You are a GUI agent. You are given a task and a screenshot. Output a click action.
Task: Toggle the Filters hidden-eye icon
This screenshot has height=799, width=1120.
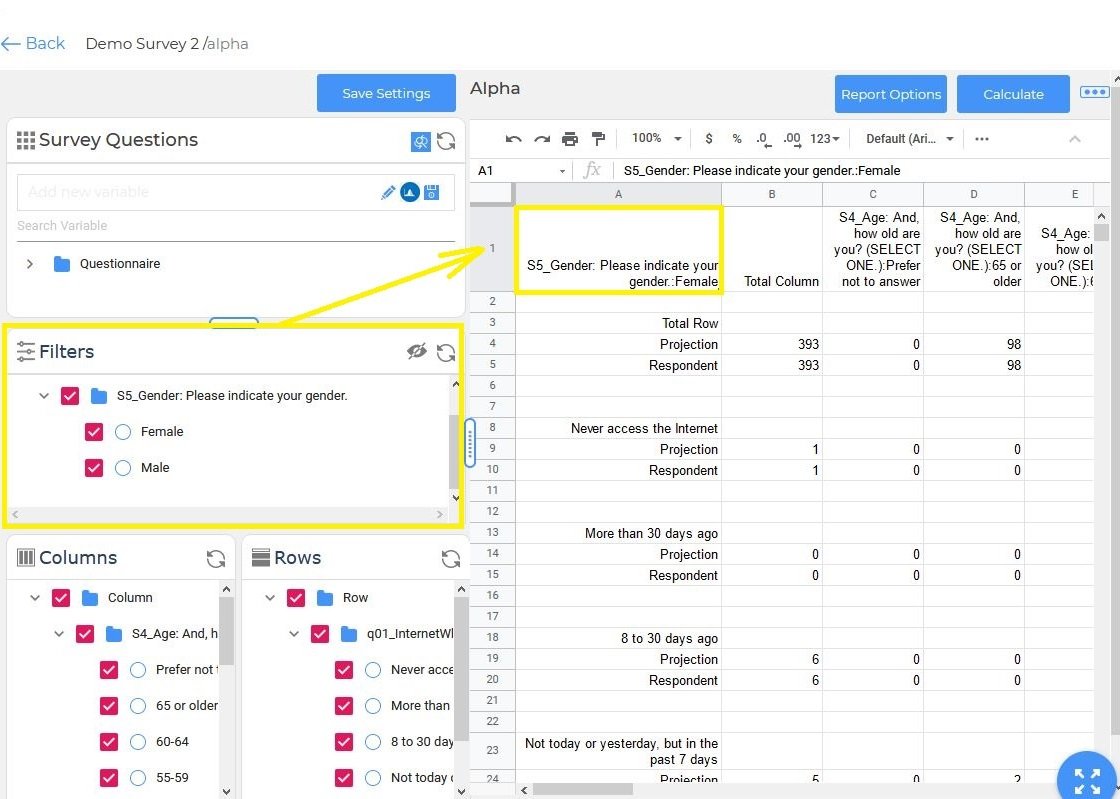tap(416, 351)
